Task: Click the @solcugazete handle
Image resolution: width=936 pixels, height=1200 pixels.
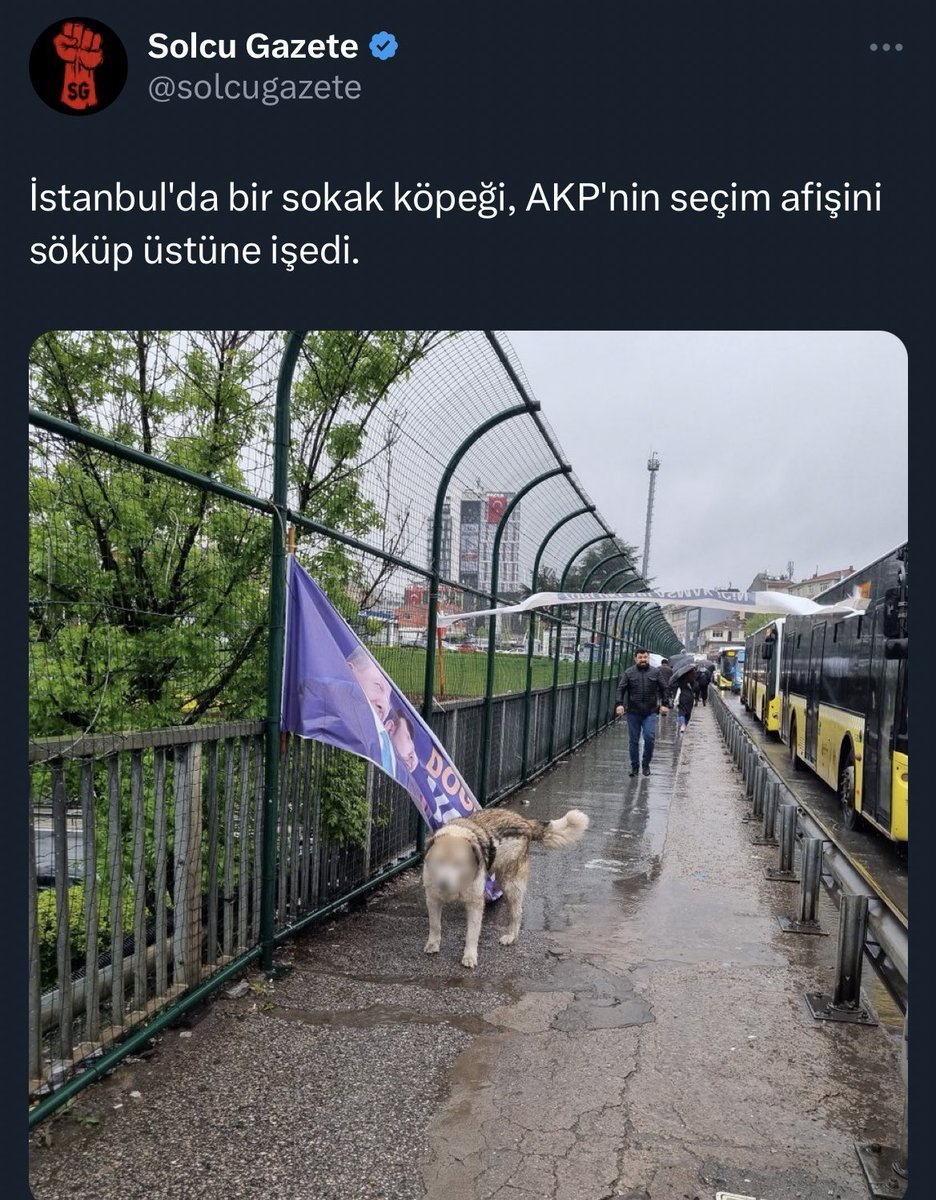Action: (255, 88)
